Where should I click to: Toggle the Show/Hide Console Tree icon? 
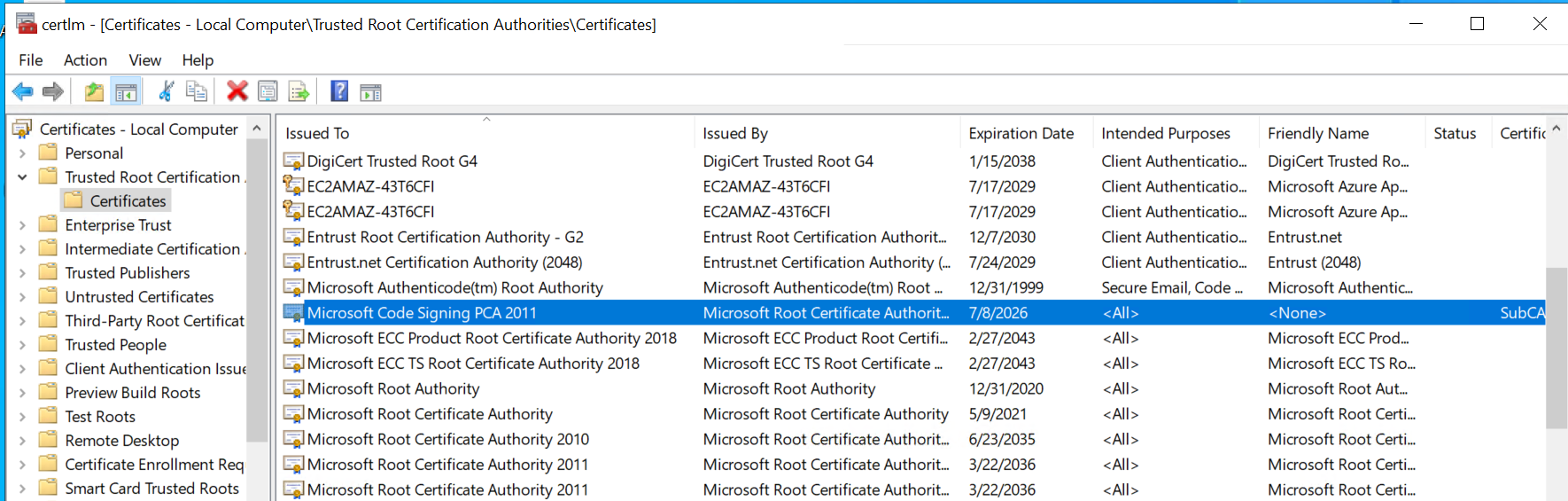point(126,91)
